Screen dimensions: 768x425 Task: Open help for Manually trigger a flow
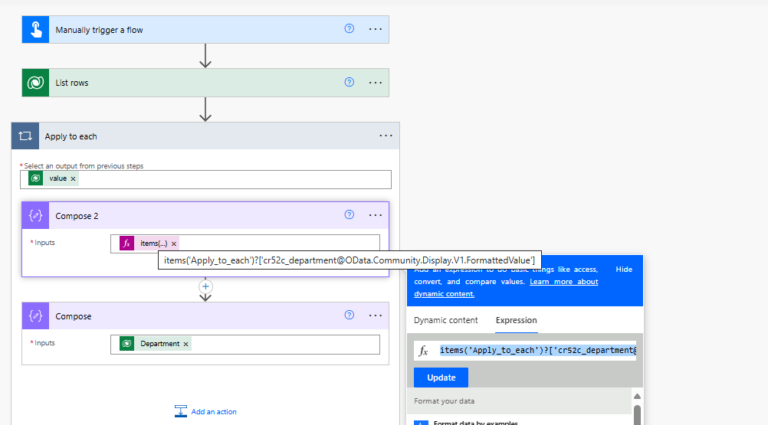(349, 29)
